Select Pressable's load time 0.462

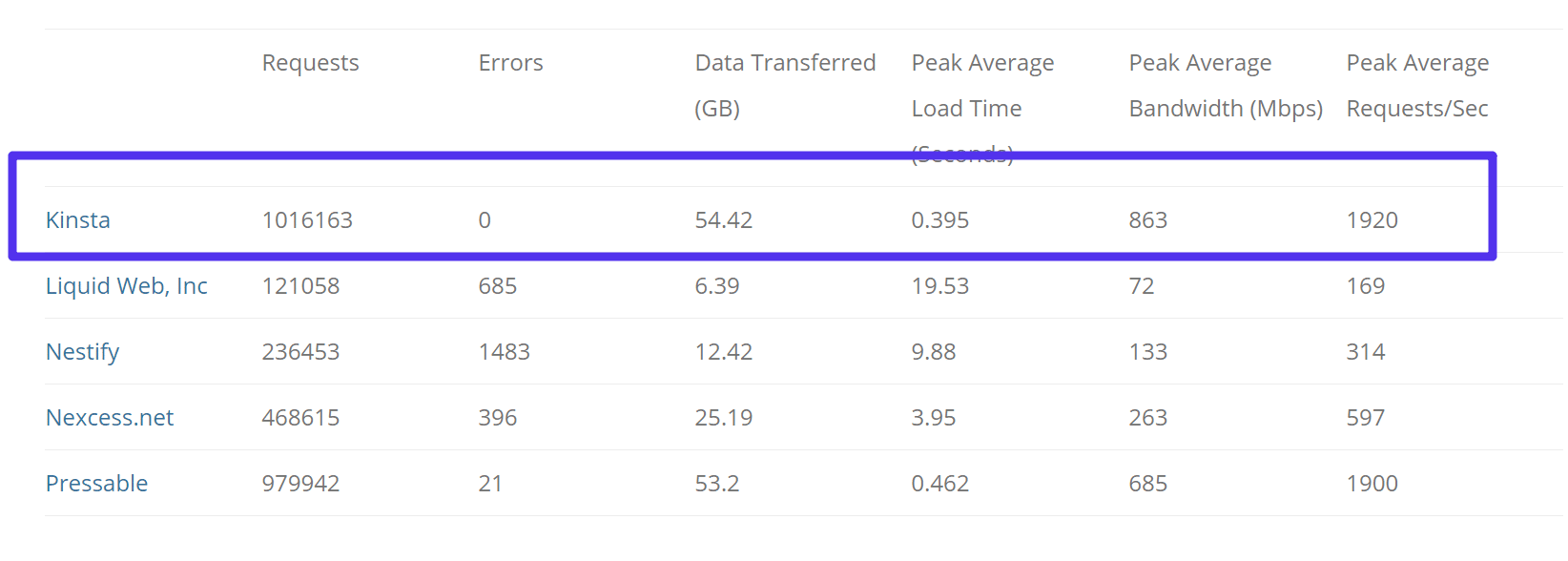pyautogui.click(x=940, y=484)
